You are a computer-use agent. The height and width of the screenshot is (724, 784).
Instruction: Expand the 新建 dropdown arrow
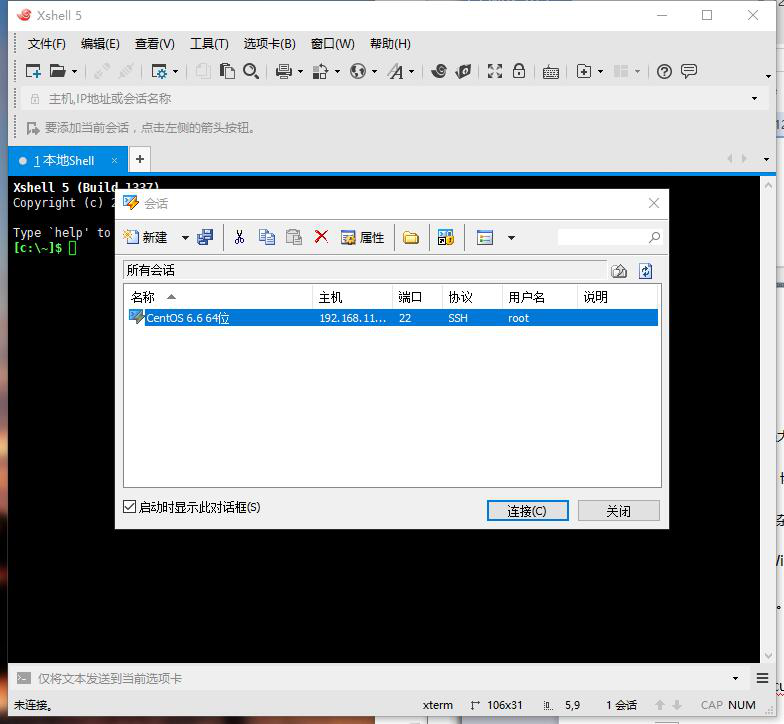tap(185, 238)
